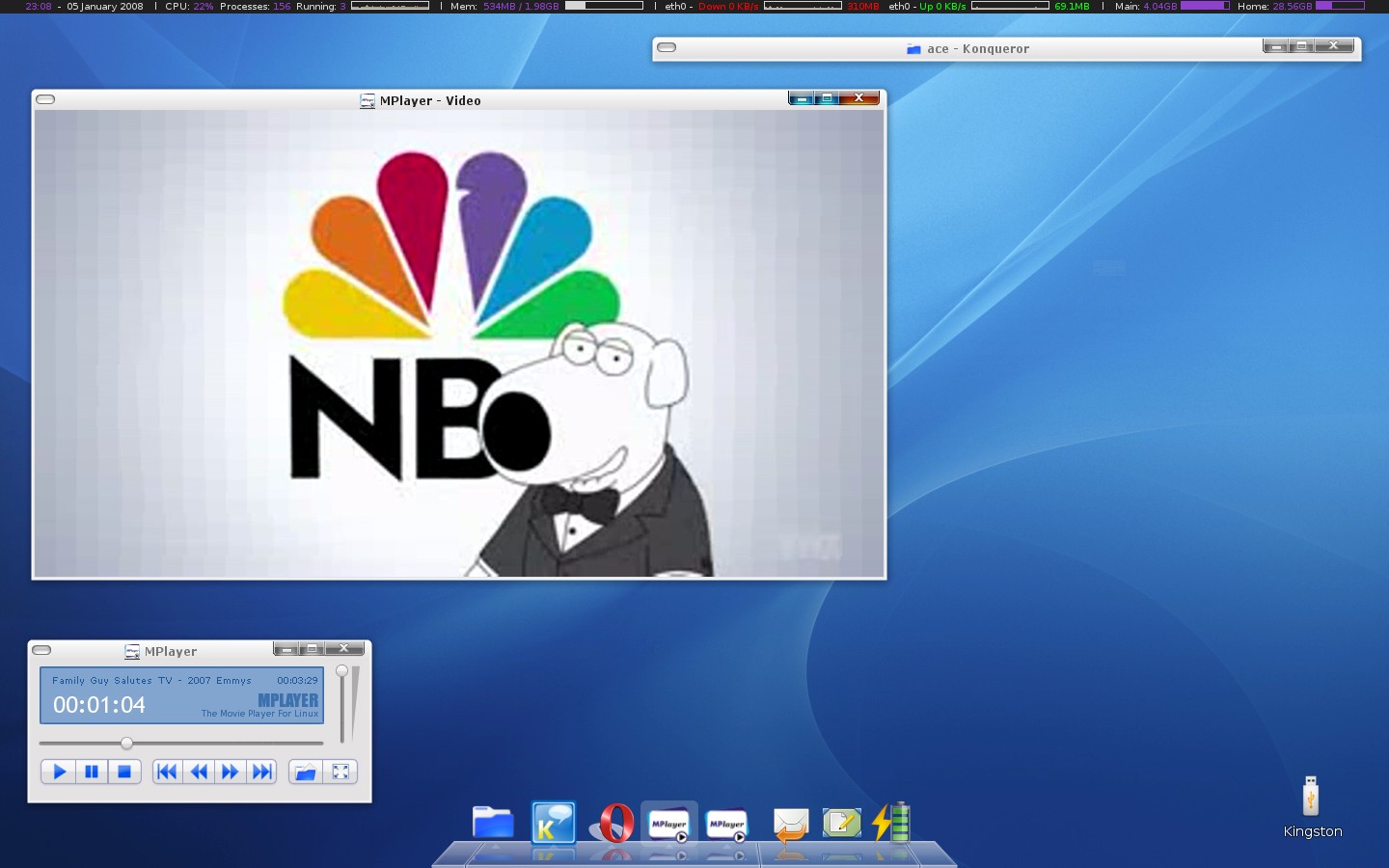Viewport: 1389px width, 868px height.
Task: Maximize the MPlayer - Video window
Action: [827, 97]
